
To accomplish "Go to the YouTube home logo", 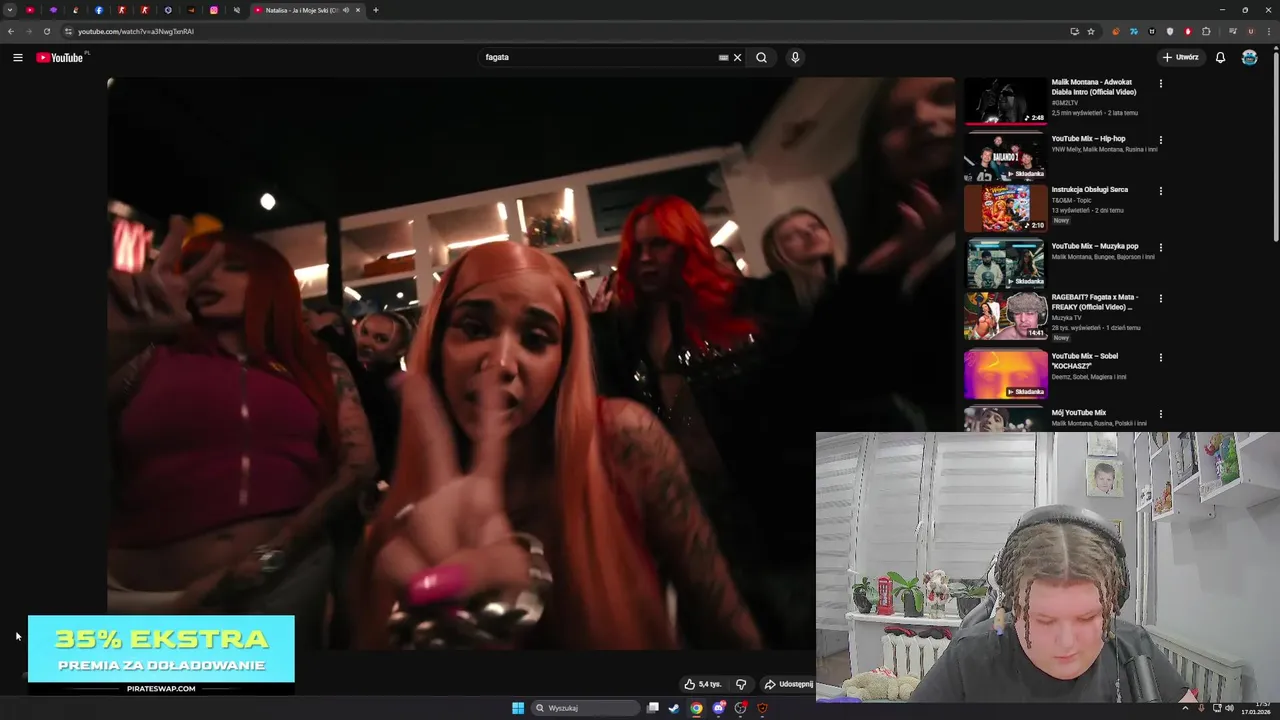I will tap(60, 57).
